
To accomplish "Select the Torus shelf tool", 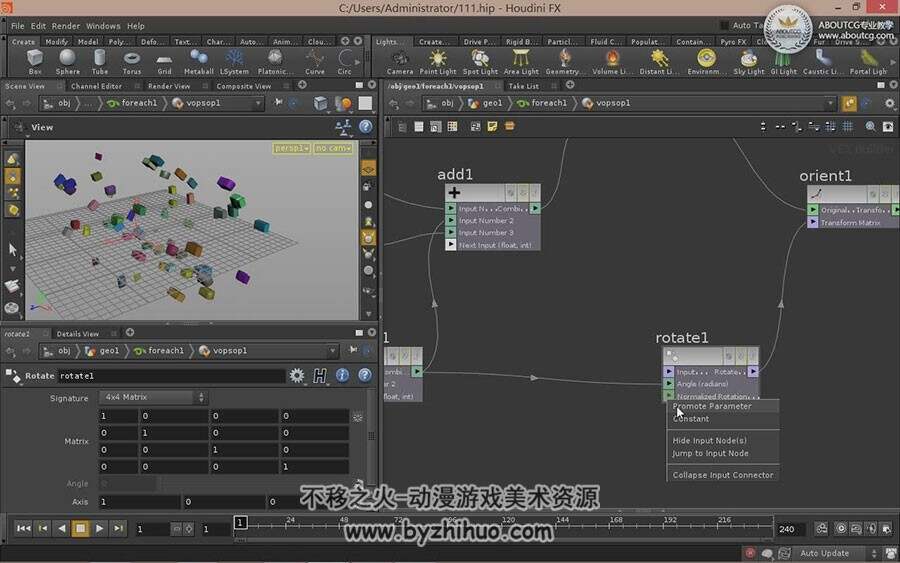I will pyautogui.click(x=132, y=61).
